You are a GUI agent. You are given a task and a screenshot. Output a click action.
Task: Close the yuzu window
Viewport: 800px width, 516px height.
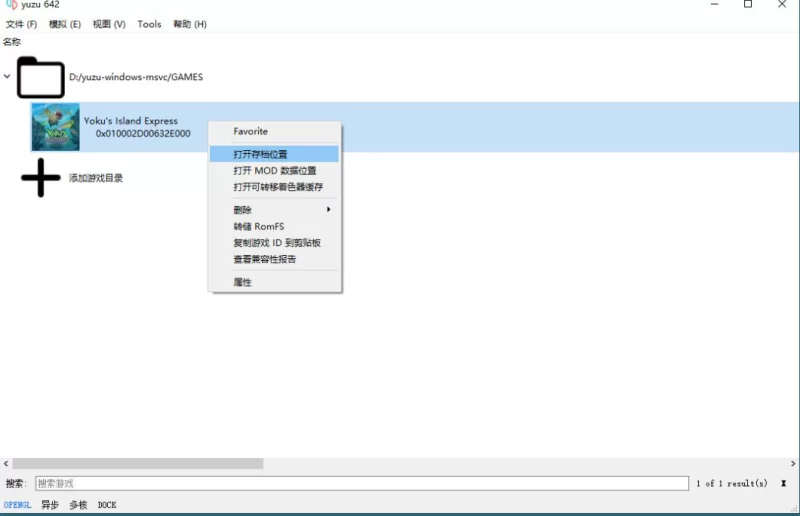(x=782, y=4)
